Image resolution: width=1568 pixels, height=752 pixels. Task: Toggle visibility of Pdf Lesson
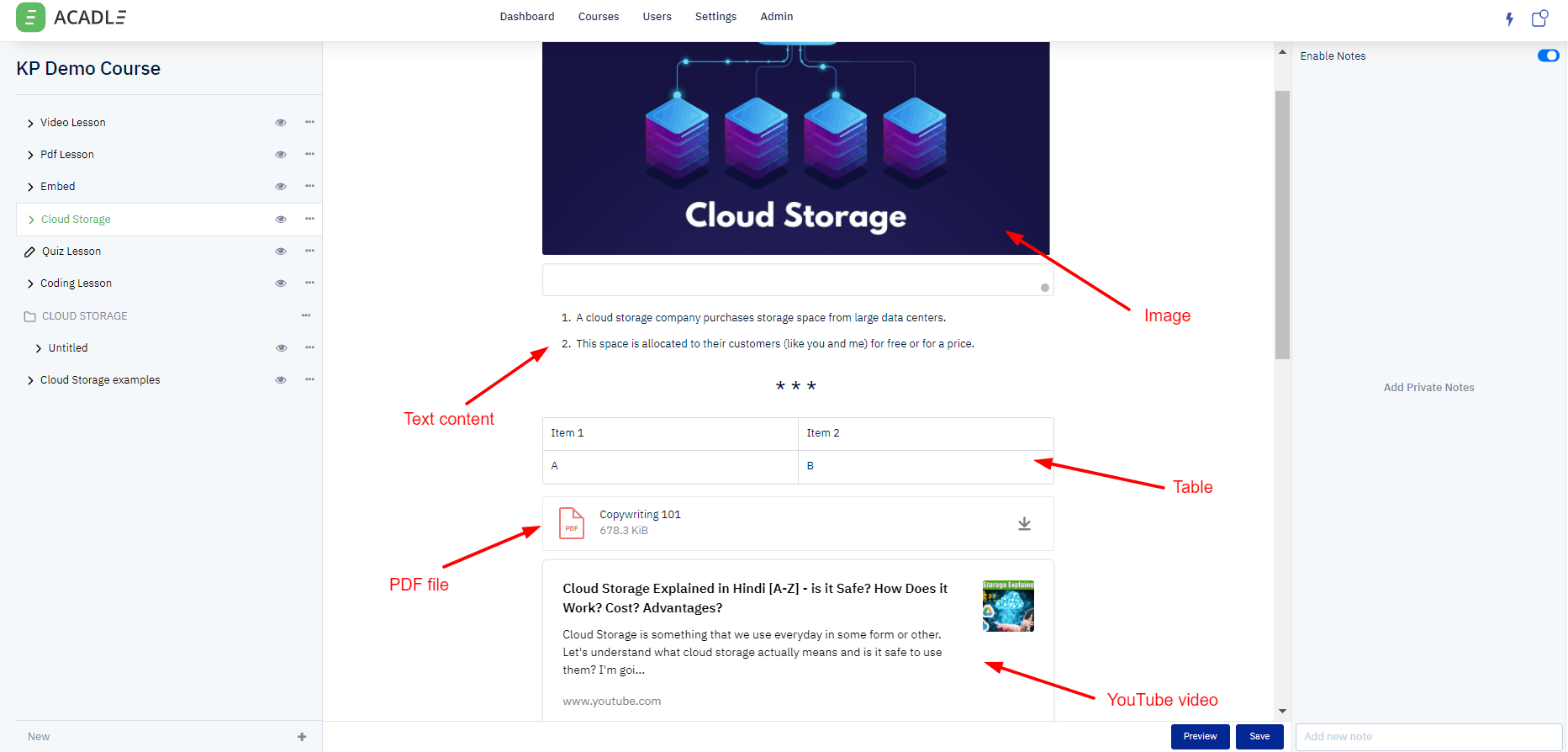click(x=281, y=155)
